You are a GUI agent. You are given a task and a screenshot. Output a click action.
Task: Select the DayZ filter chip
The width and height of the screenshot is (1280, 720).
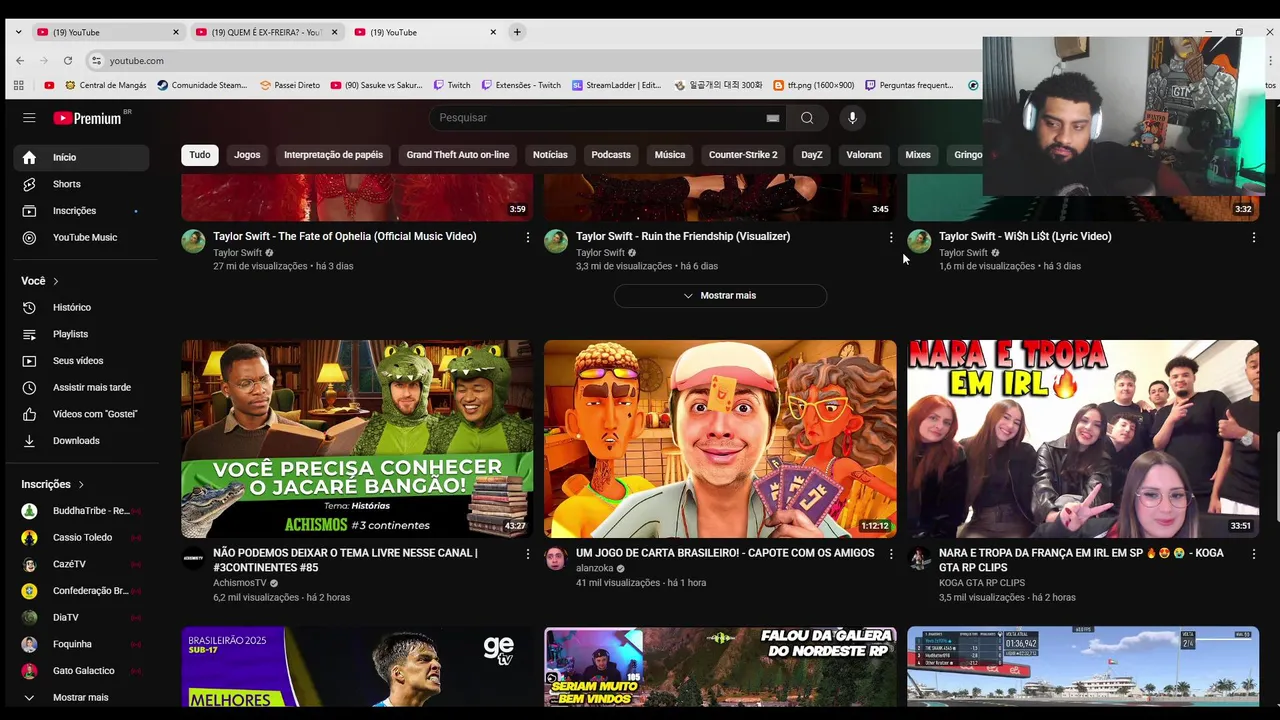pos(812,155)
